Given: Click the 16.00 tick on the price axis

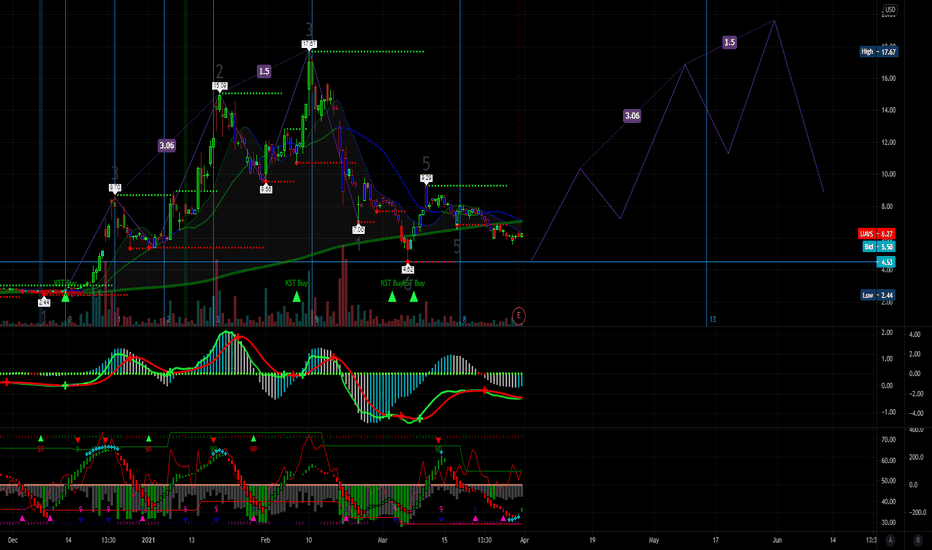Looking at the screenshot, I should click(x=888, y=78).
